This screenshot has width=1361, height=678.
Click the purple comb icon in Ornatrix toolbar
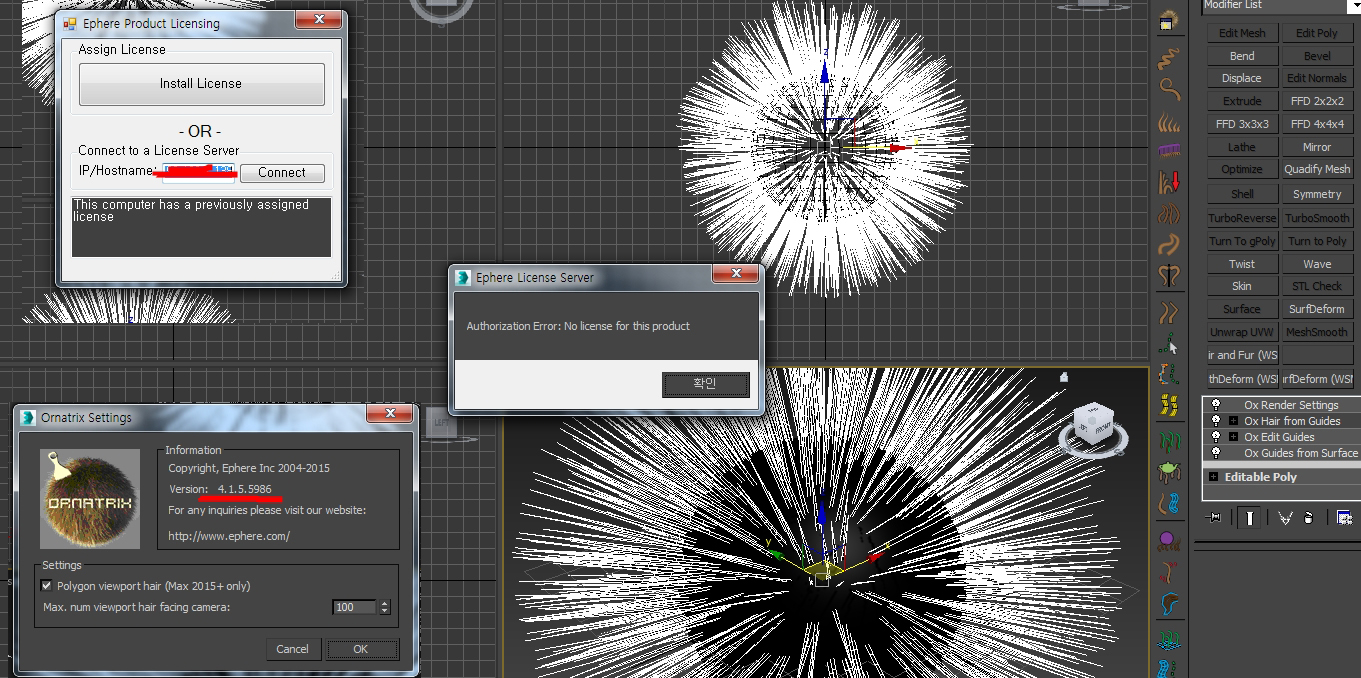pos(1168,151)
